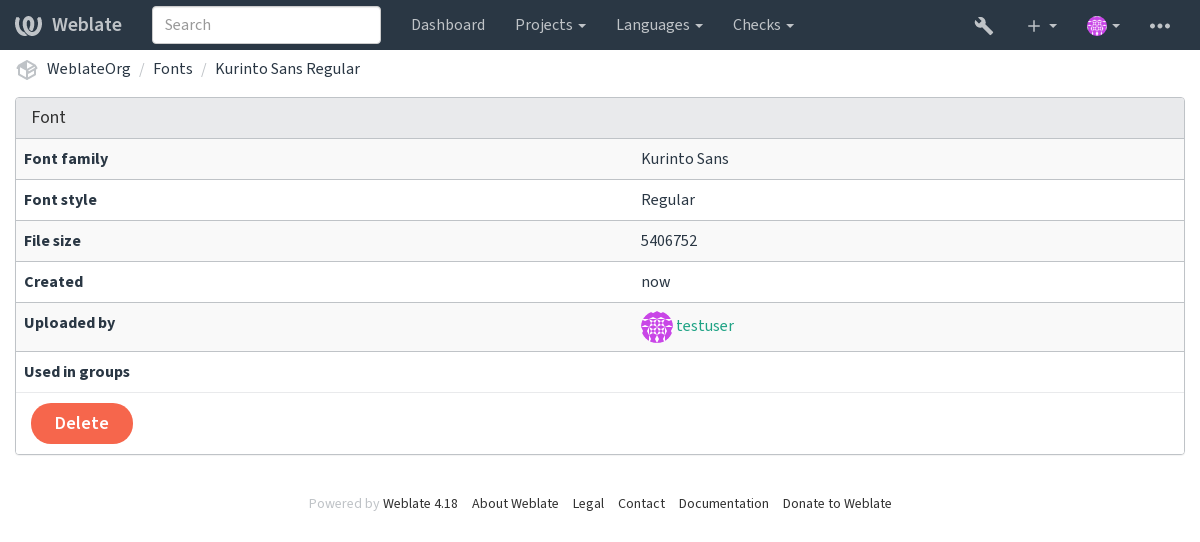Click the 'Used in groups' label
Screen dimensions: 1200x542
point(77,372)
